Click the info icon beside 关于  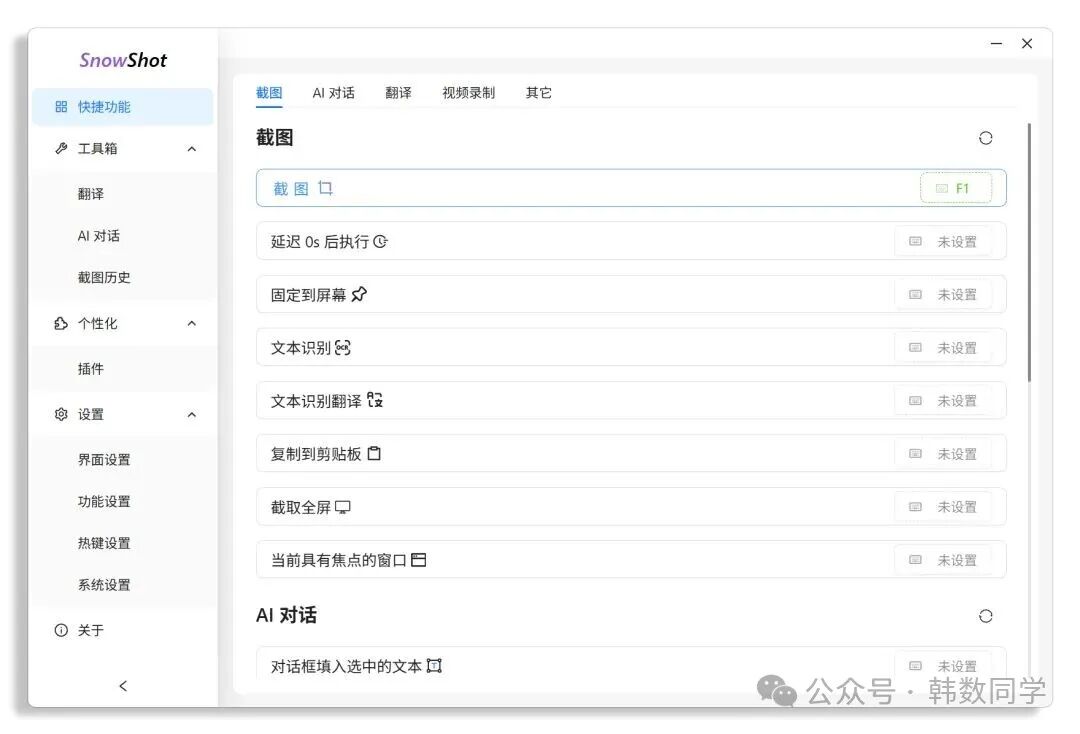coord(60,630)
